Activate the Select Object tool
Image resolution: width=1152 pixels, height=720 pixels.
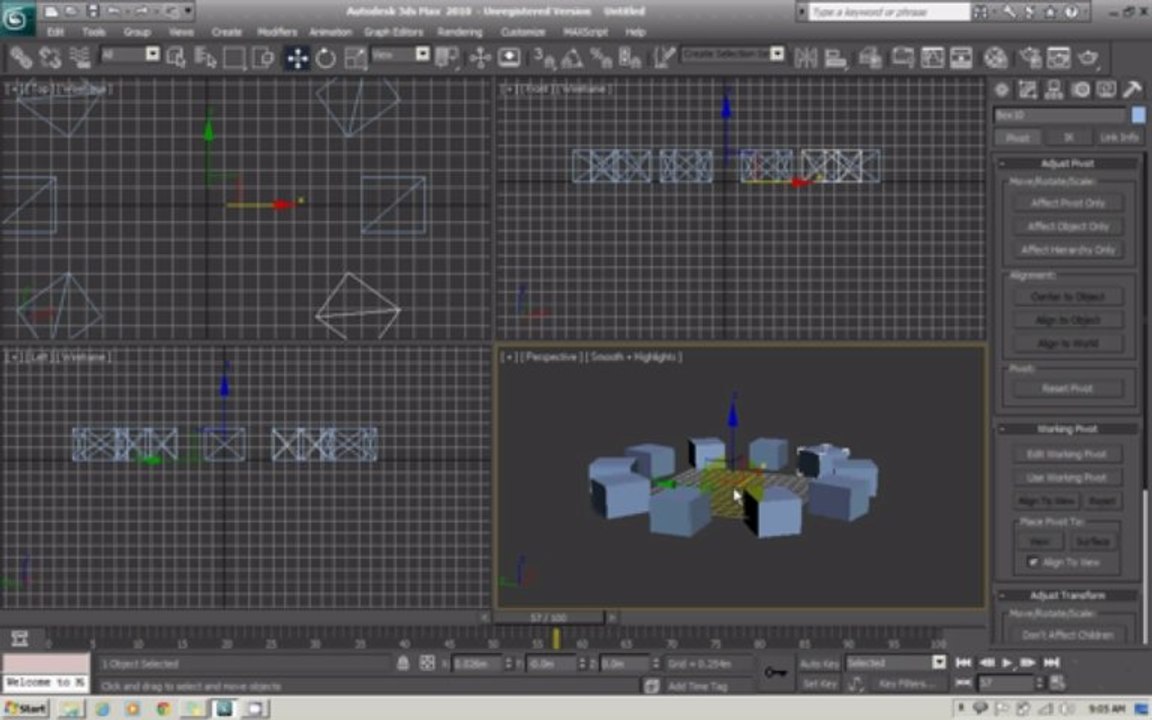(176, 57)
